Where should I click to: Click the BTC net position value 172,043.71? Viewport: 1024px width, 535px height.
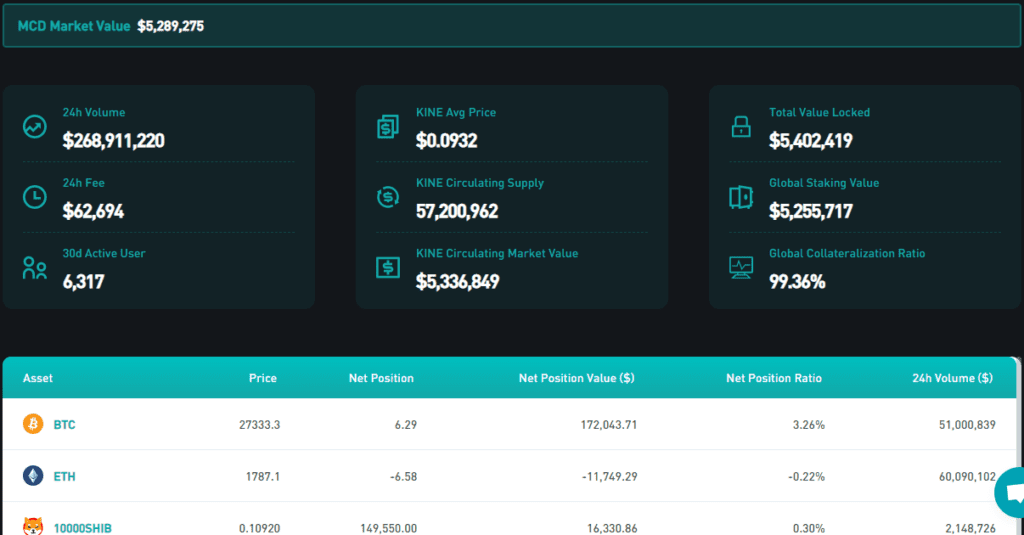click(x=609, y=425)
